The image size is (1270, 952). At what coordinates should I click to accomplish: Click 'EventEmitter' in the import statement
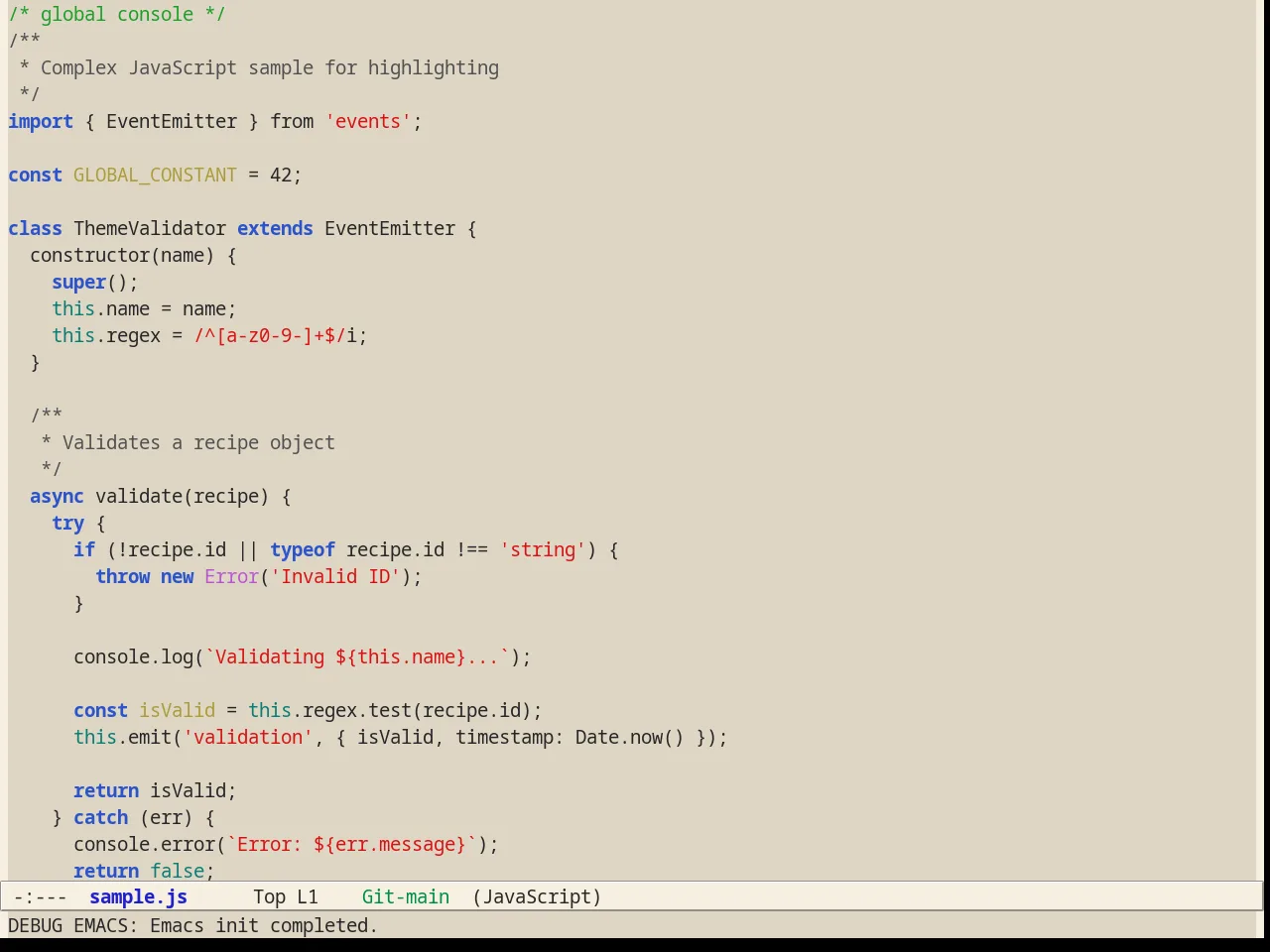coord(172,121)
